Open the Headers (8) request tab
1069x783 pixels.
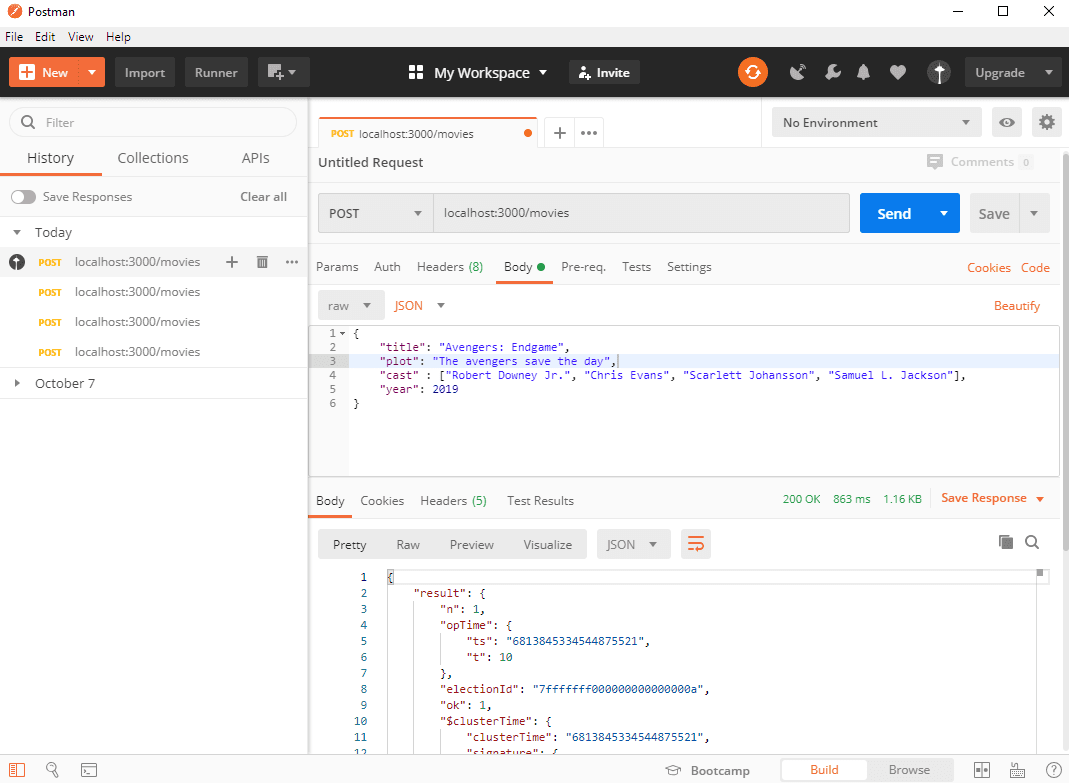(449, 267)
